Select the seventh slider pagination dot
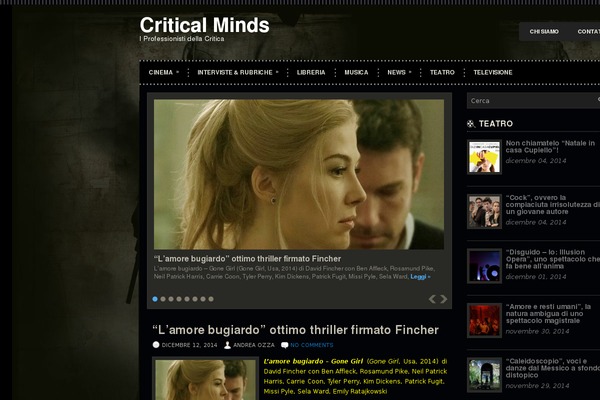Viewport: 600px width, 400px height. [203, 299]
